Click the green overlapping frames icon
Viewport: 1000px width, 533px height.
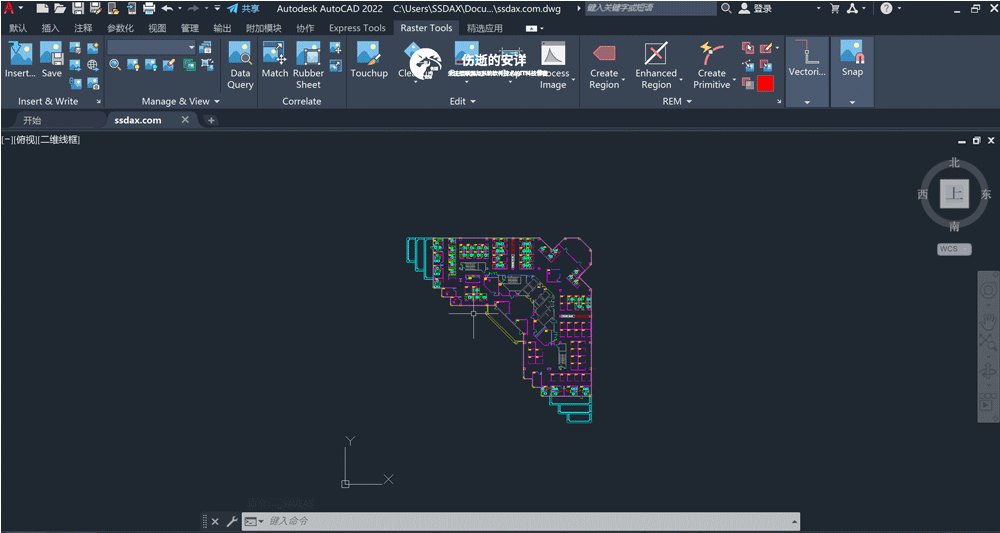pyautogui.click(x=189, y=64)
